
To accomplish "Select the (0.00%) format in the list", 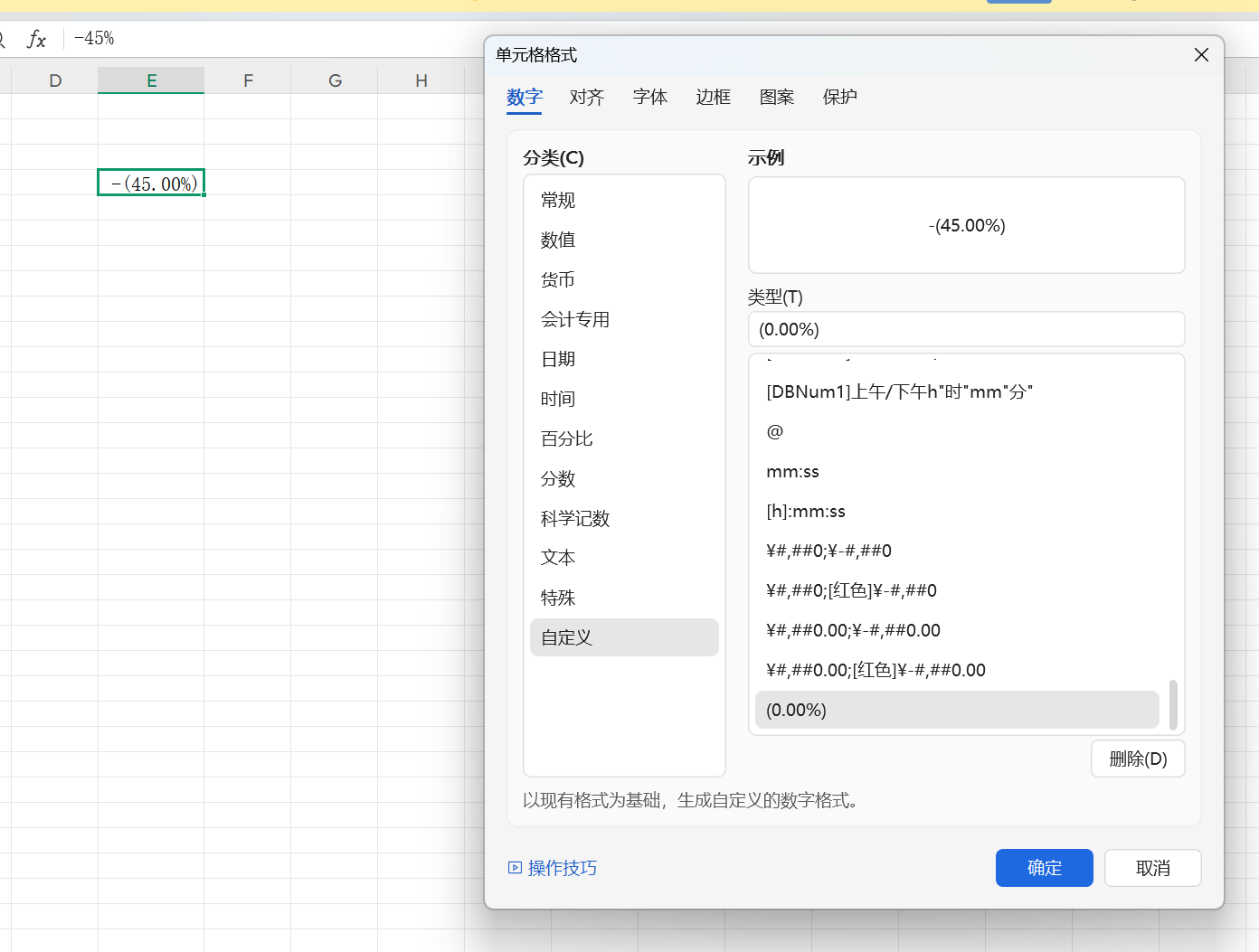I will 957,710.
